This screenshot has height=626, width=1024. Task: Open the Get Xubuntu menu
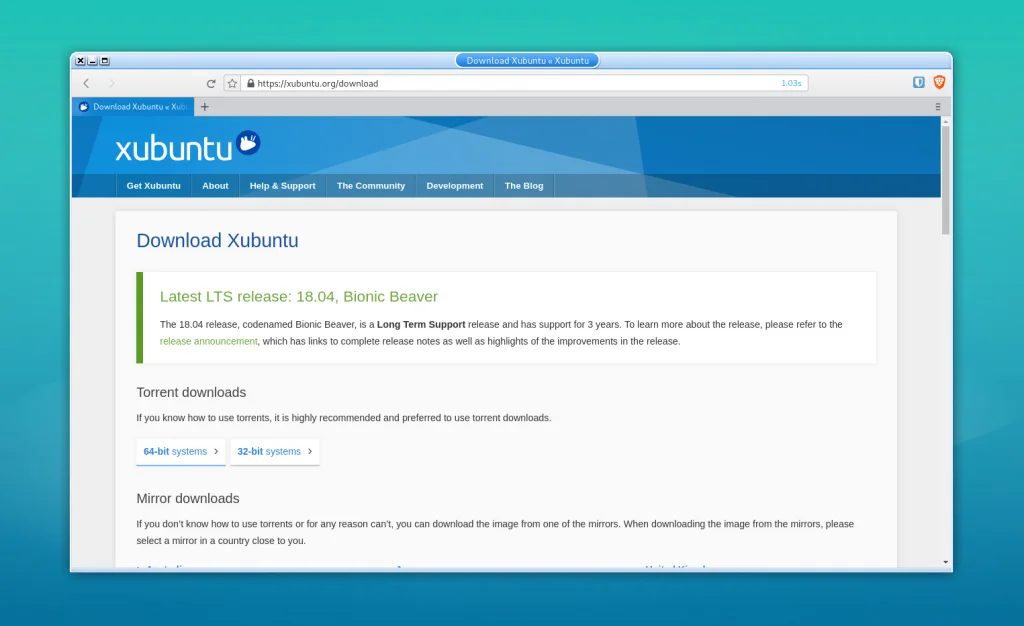tap(153, 185)
